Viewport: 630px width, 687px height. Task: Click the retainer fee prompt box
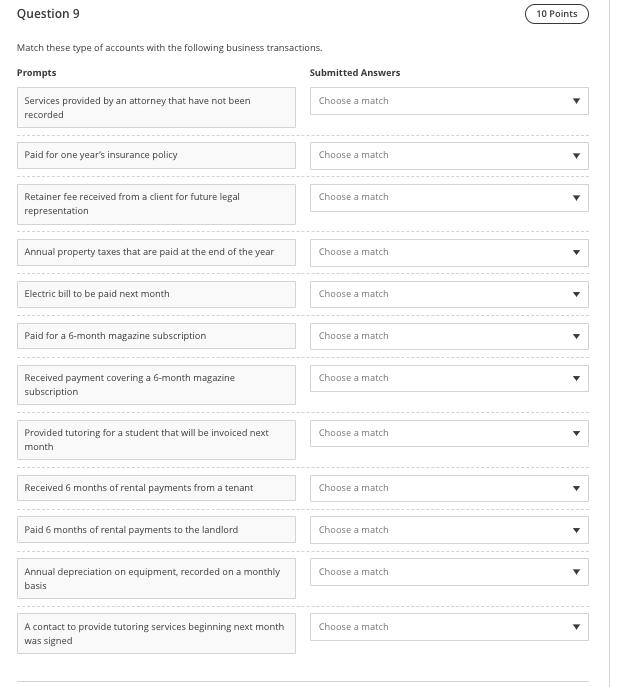[156, 204]
